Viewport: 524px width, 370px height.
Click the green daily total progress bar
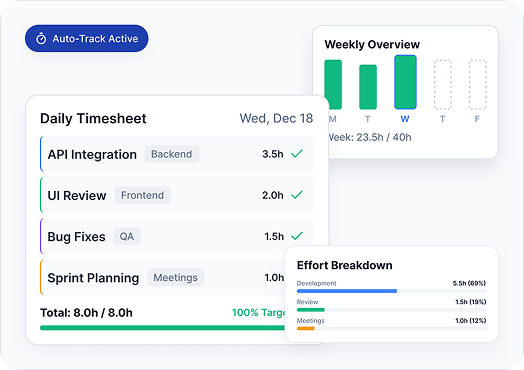coord(162,328)
